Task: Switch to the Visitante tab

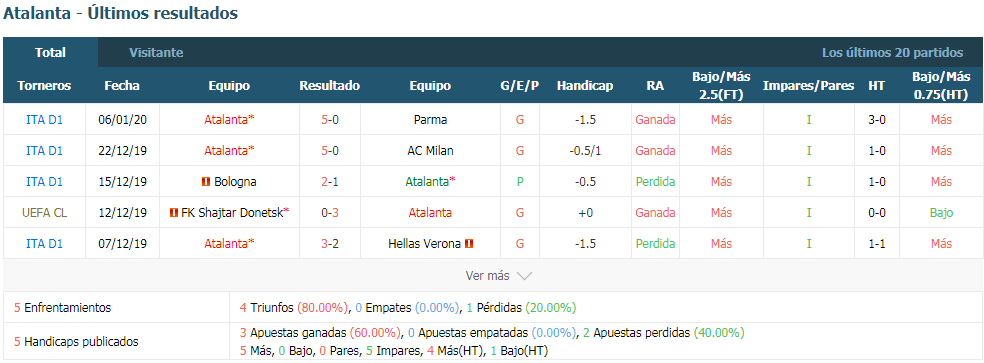Action: coord(156,53)
